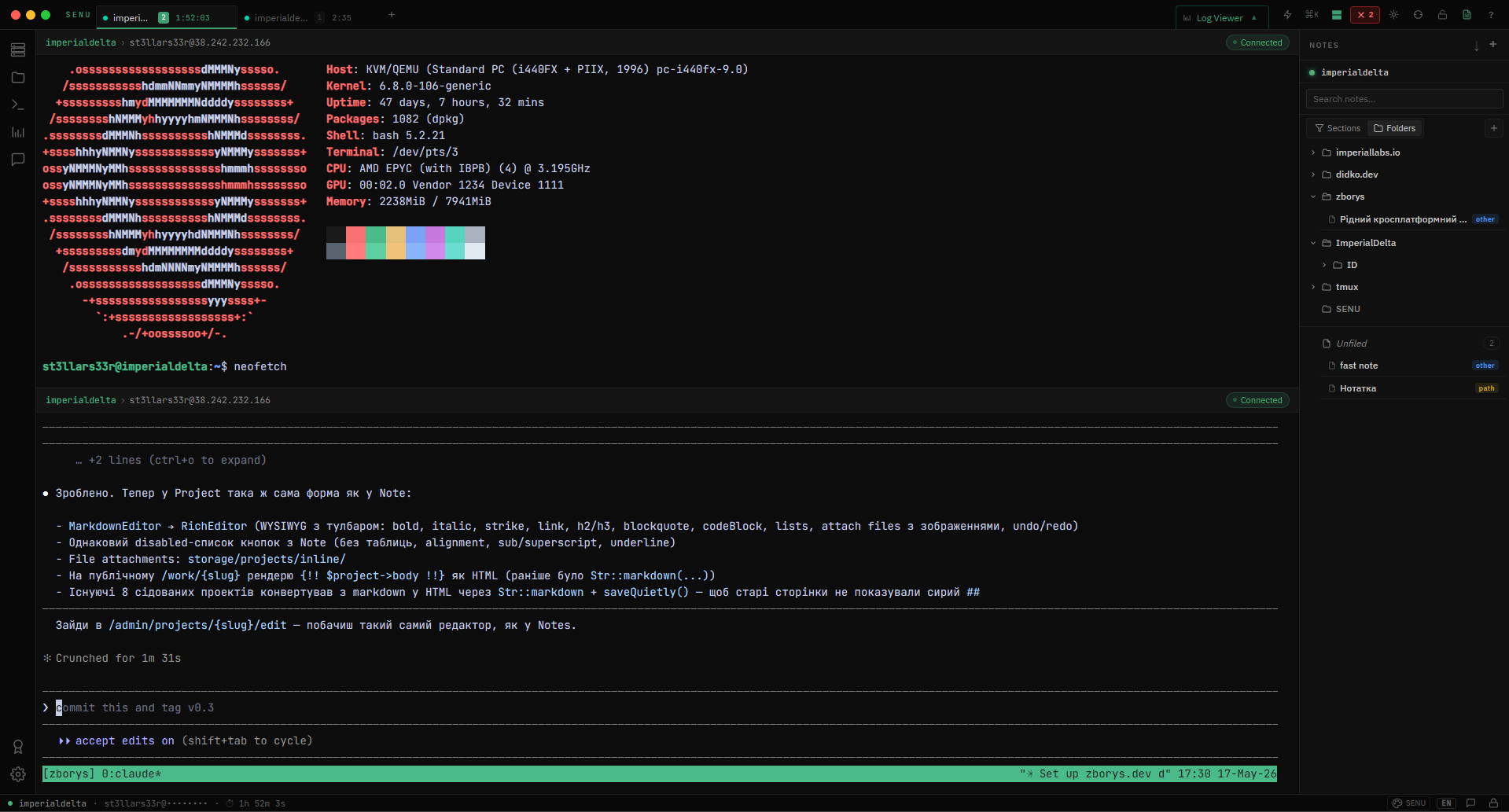Click the green split panes layout icon
Image resolution: width=1509 pixels, height=812 pixels.
(x=1337, y=15)
